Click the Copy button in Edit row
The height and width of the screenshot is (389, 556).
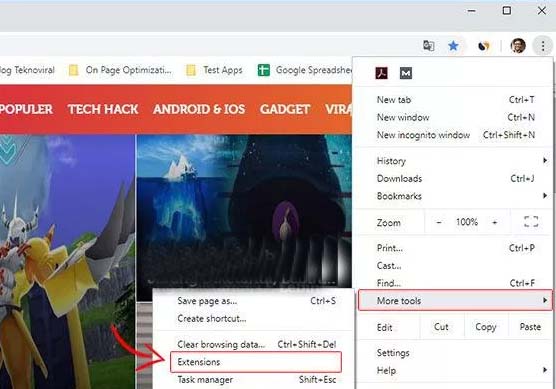tap(485, 327)
